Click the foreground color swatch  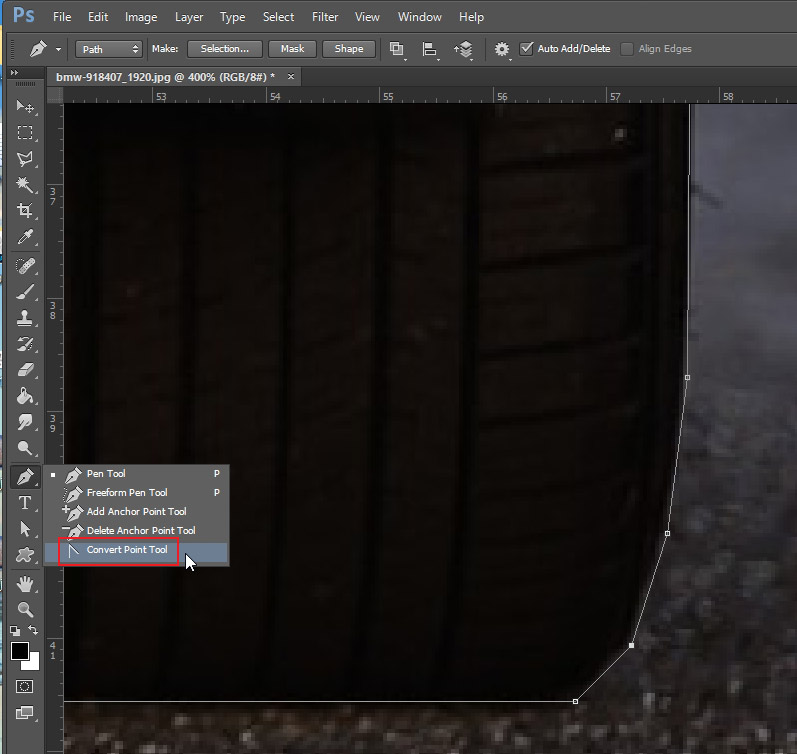tap(20, 651)
